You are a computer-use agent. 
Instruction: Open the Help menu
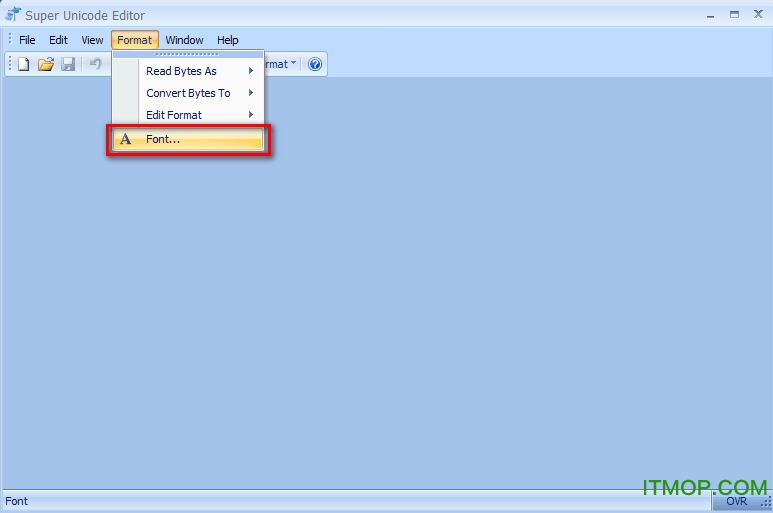228,40
